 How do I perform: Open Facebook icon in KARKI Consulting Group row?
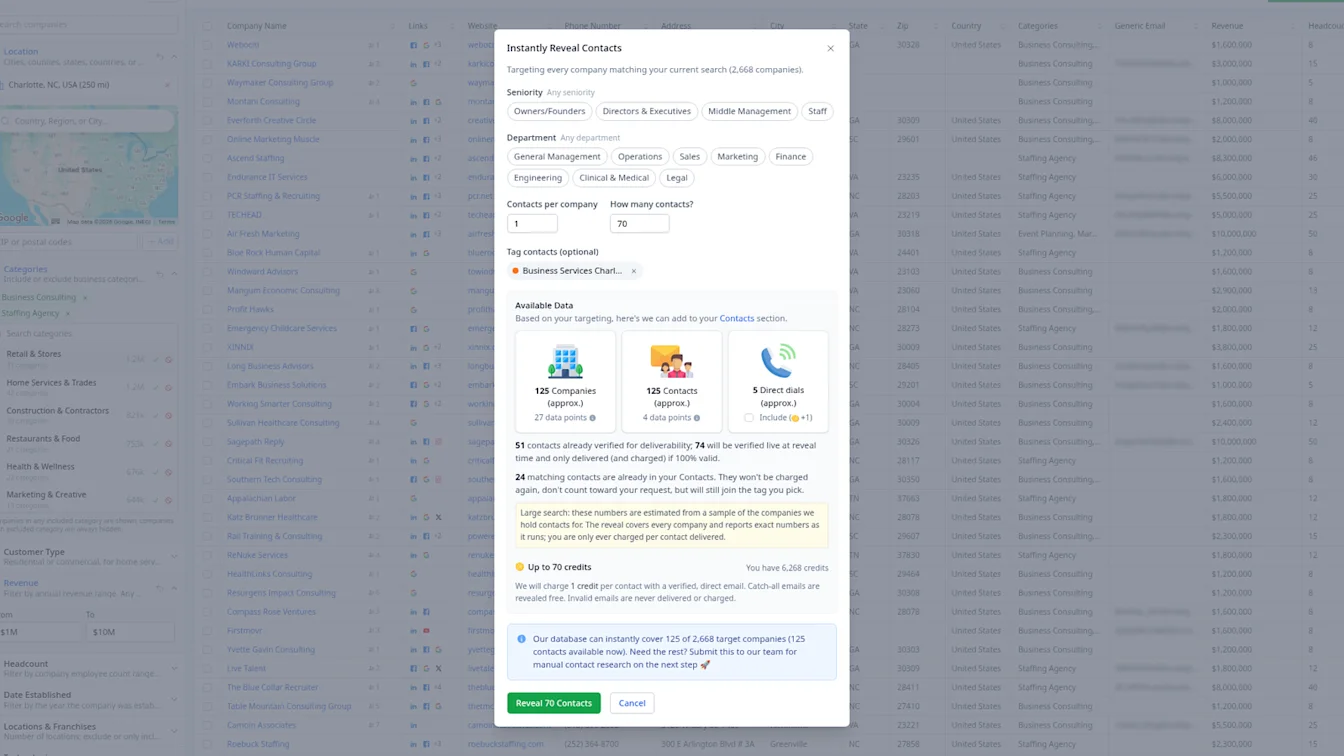point(426,64)
